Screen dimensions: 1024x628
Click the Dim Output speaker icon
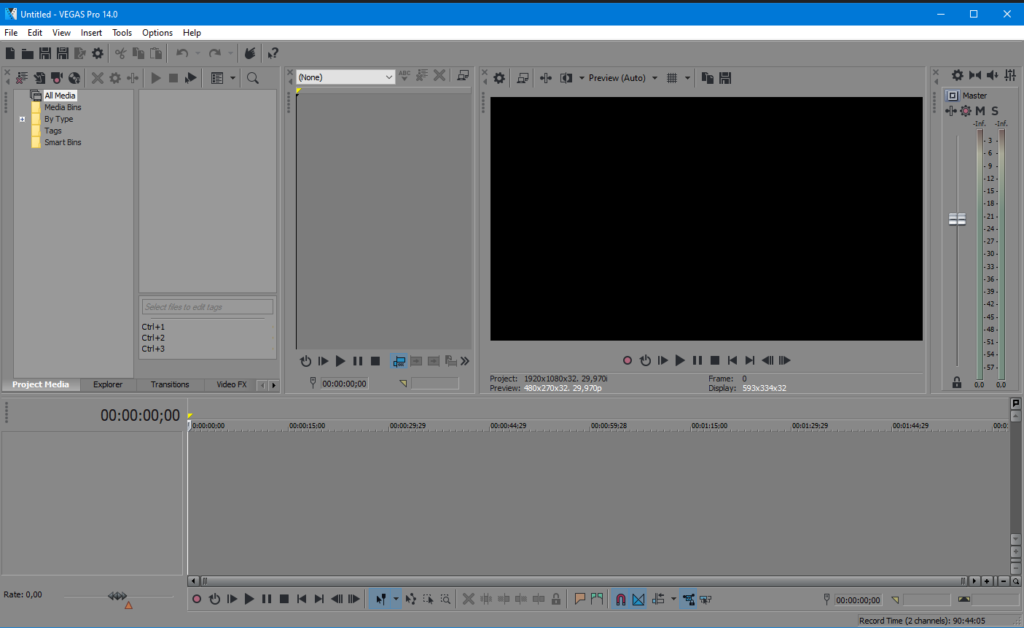pos(993,76)
